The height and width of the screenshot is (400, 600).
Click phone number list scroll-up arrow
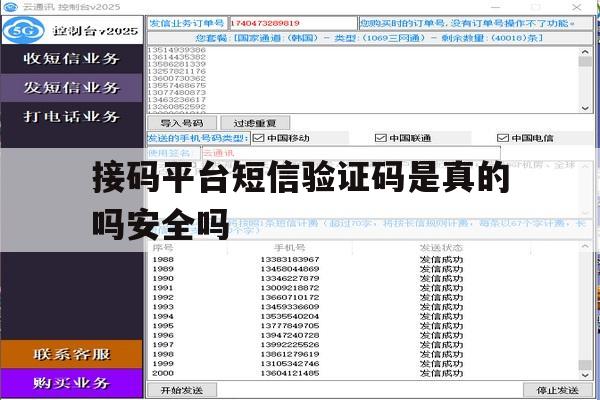tap(585, 52)
